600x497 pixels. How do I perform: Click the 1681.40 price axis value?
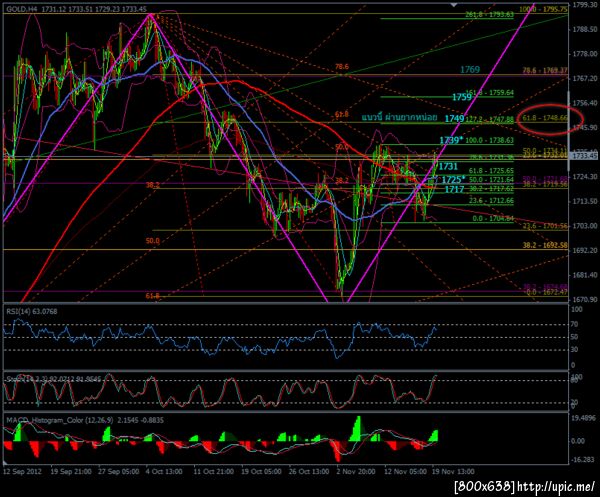coord(585,275)
